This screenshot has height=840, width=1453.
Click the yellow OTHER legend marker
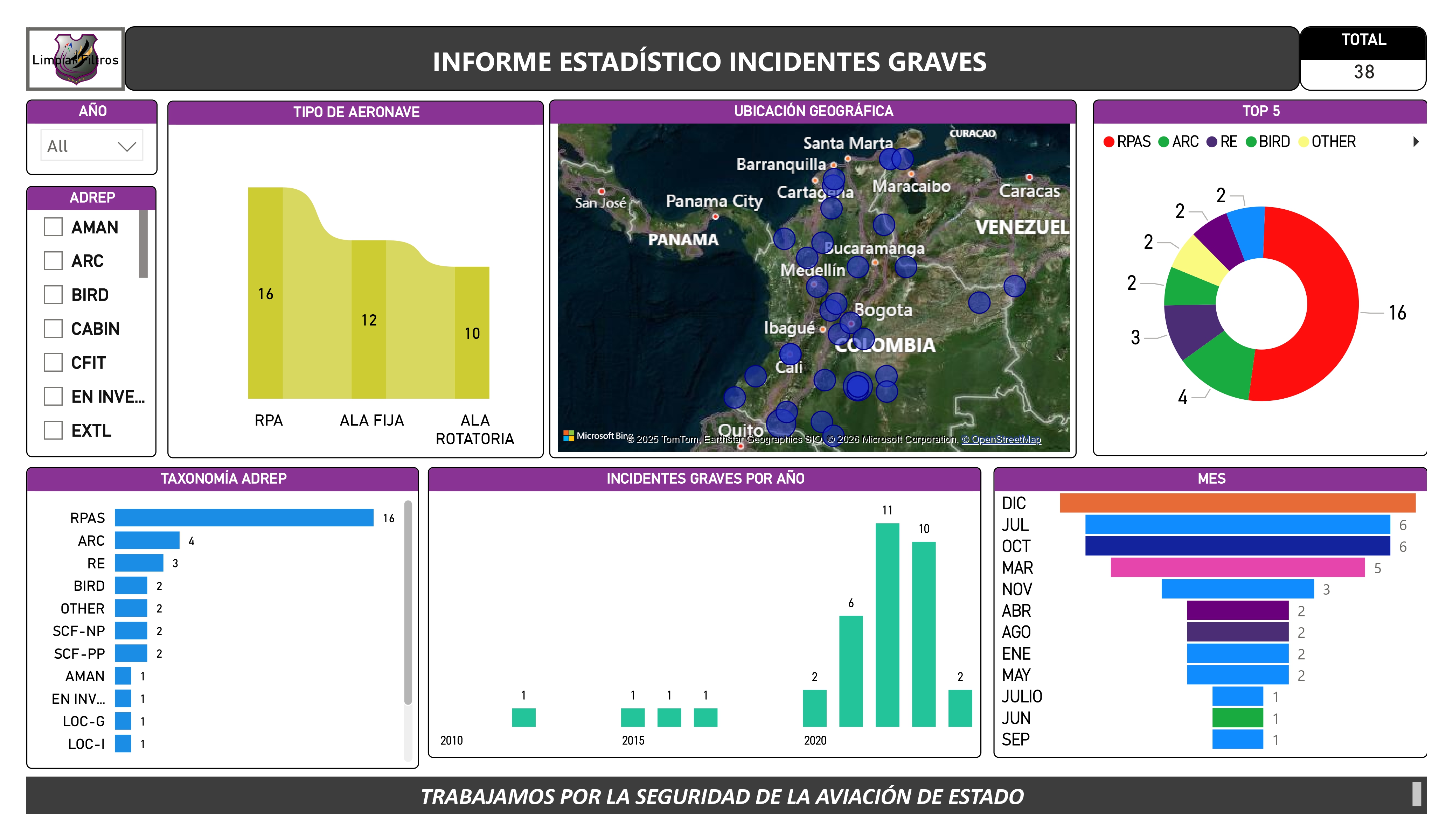tap(1303, 142)
